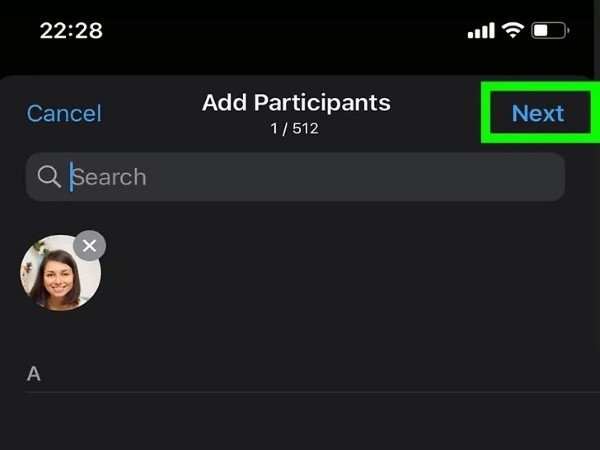Select the smiling woman's profile photo

click(60, 272)
